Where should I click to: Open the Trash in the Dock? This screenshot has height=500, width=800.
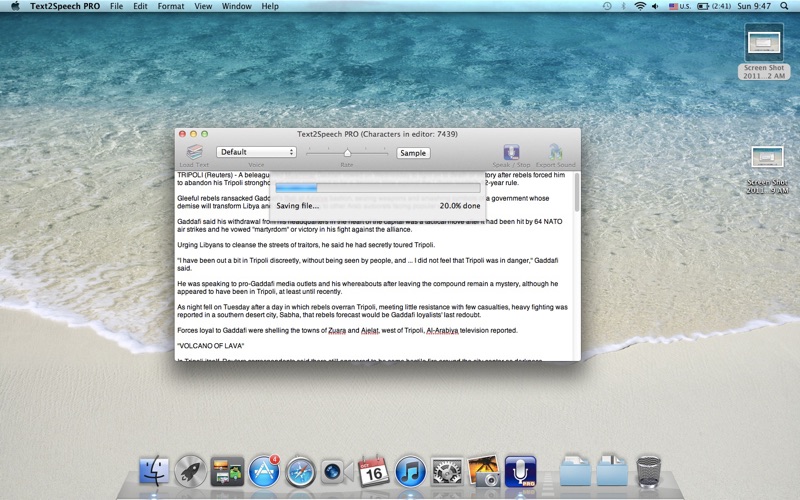648,471
